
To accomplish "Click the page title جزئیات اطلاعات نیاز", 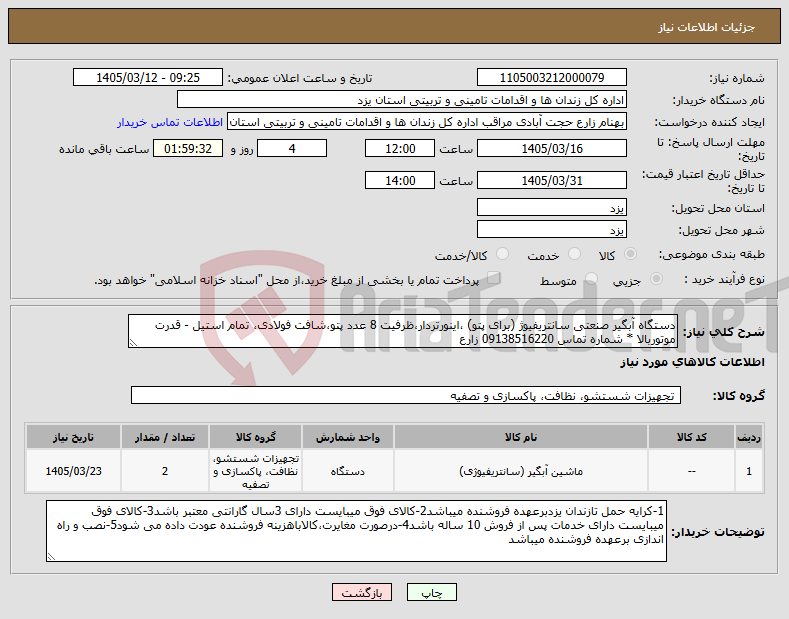I will 706,27.
